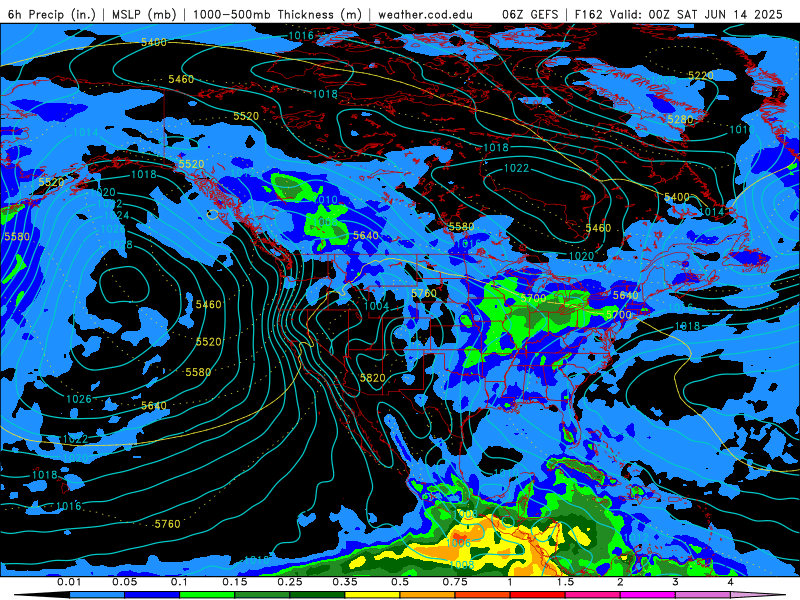Select the dark green 0.25 precip swatch
The height and width of the screenshot is (600, 800).
(317, 595)
